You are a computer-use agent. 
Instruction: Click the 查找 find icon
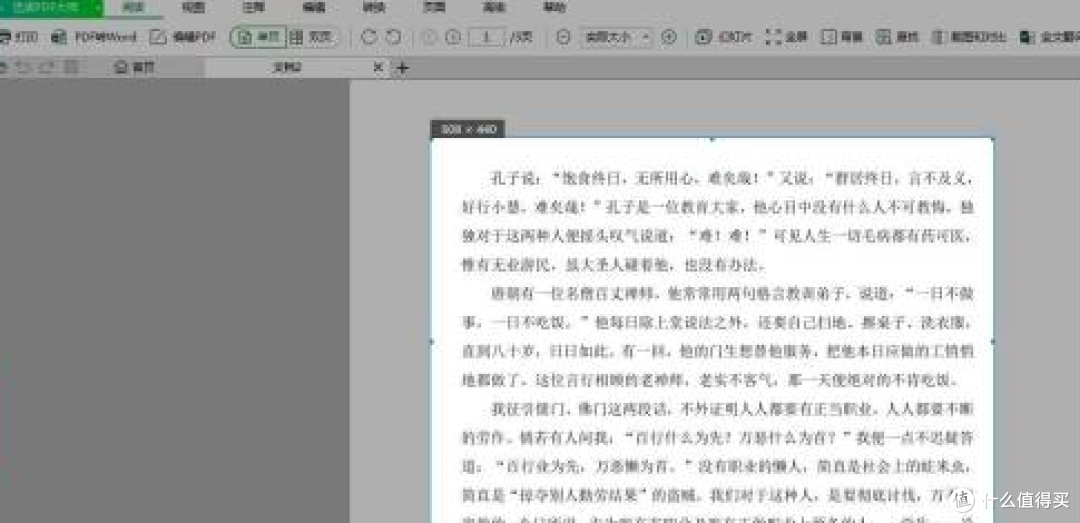883,37
